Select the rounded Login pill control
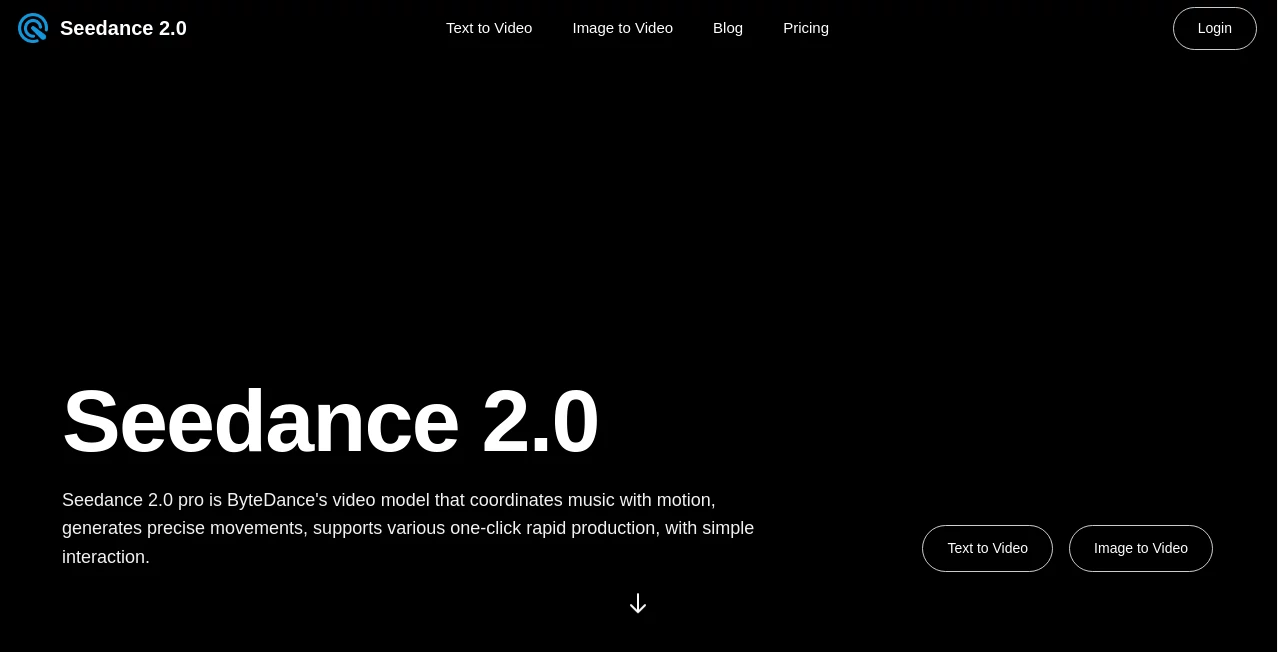Screen dimensions: 1278x652 1214,28
